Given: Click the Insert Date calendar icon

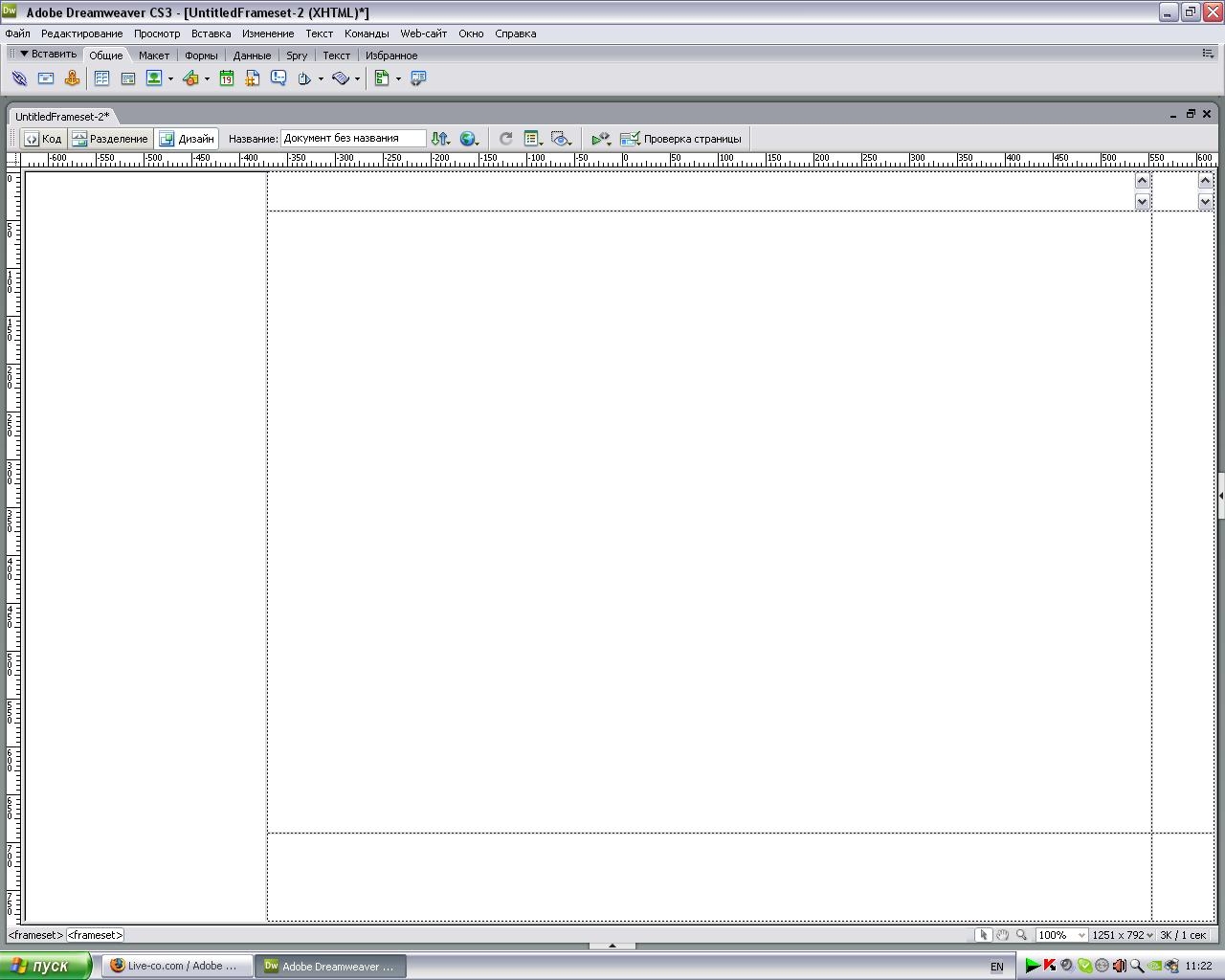Looking at the screenshot, I should 227,78.
